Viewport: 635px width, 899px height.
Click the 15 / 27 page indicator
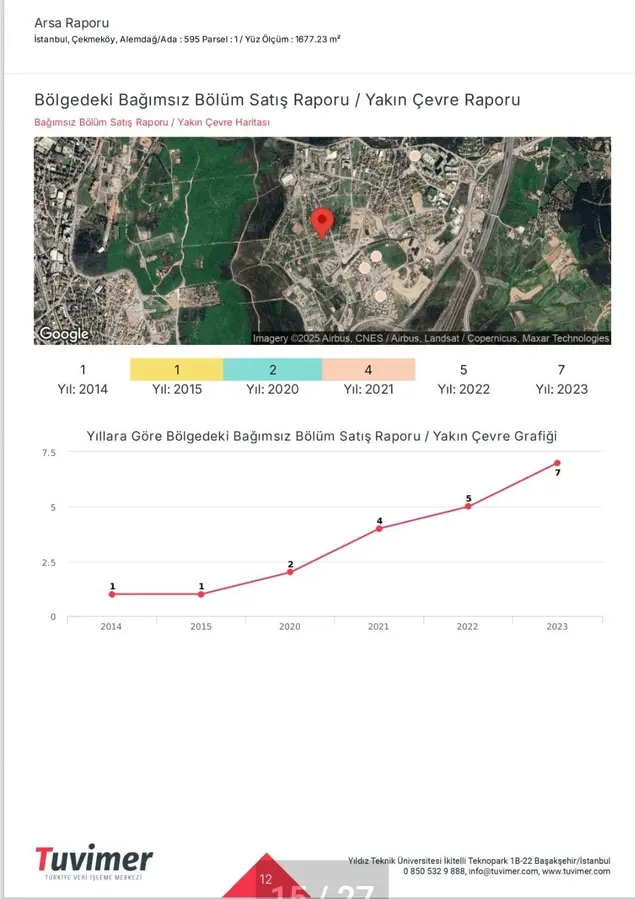[323, 890]
